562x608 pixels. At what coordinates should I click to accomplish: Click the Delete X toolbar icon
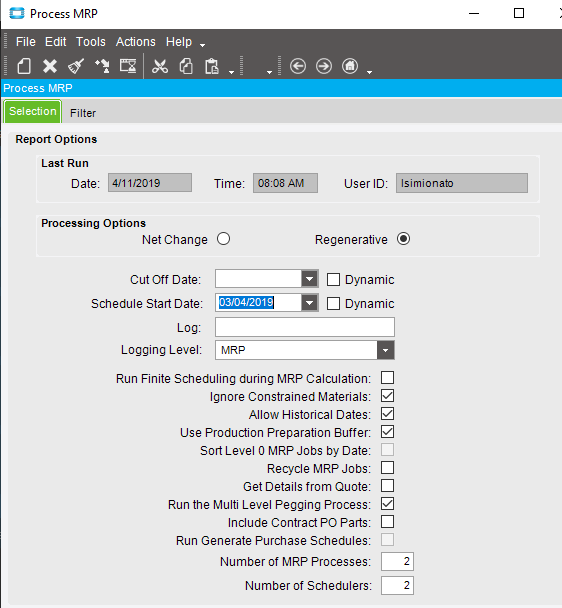point(50,66)
